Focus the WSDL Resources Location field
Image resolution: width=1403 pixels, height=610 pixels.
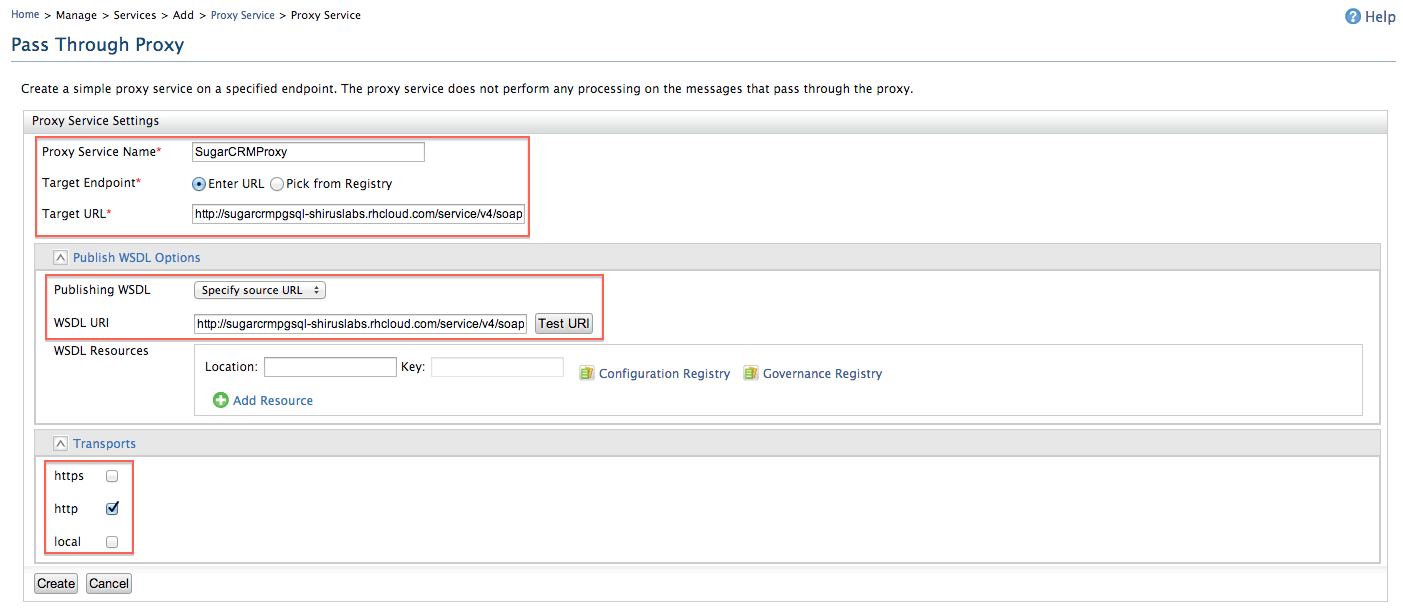tap(330, 367)
